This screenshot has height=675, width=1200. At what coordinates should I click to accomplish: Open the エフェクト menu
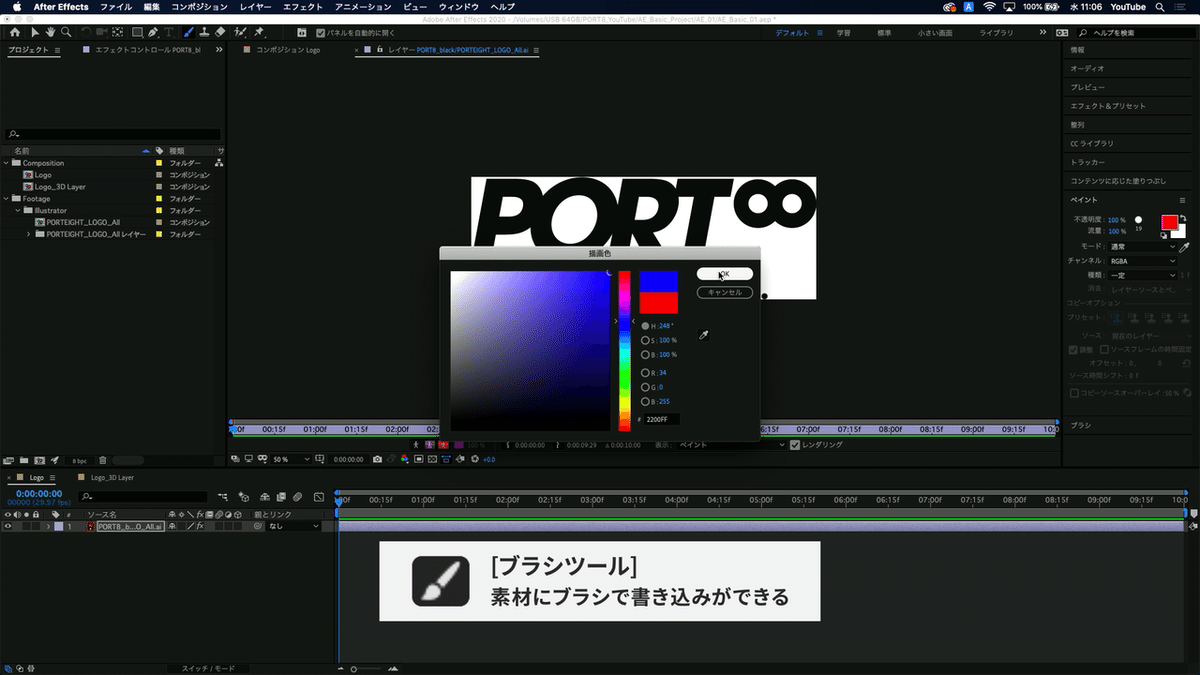(303, 7)
